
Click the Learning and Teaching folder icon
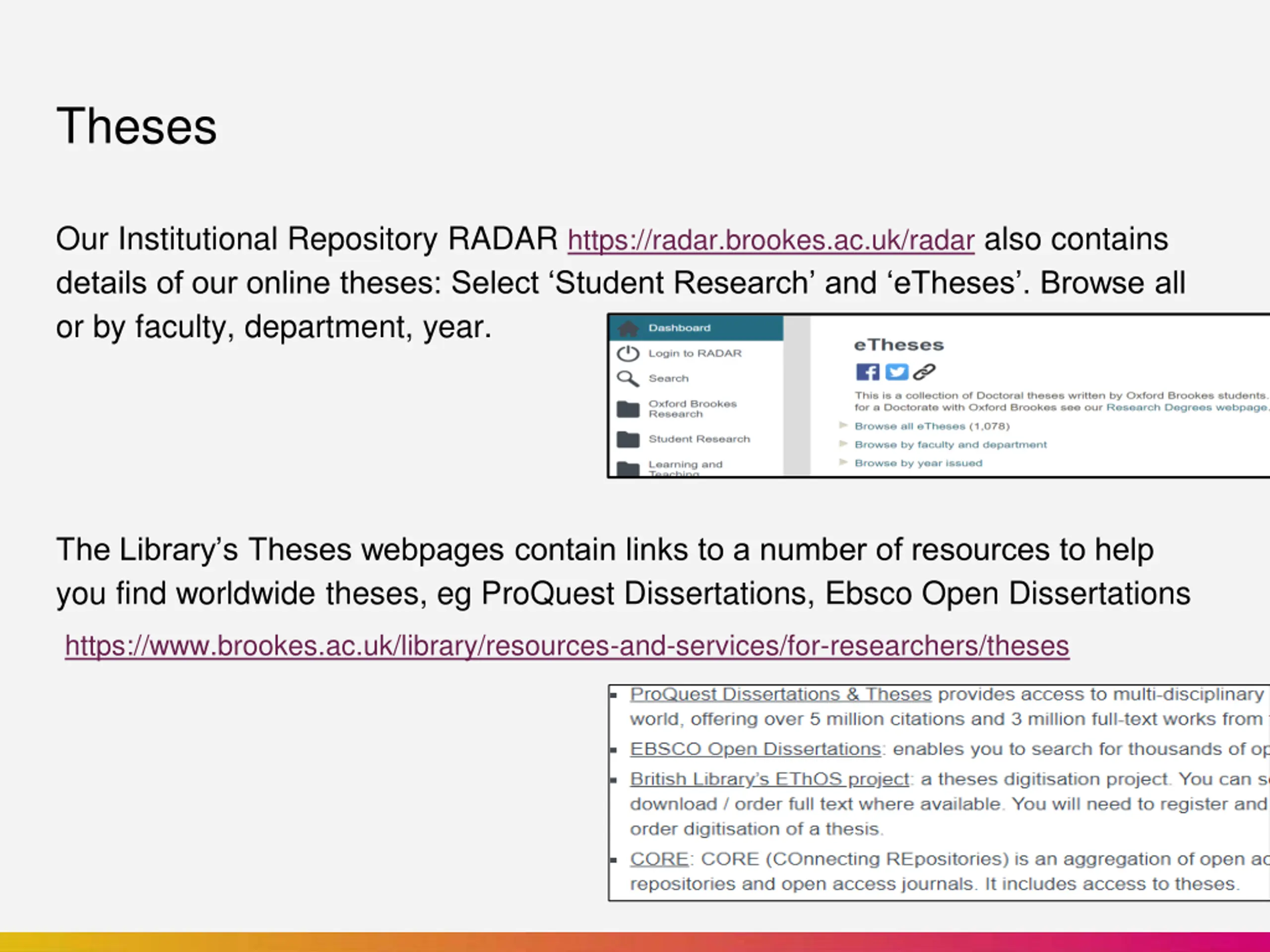(x=628, y=469)
